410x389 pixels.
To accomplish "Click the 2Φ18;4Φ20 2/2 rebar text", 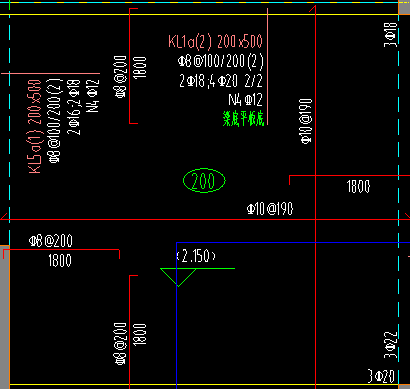I will click(x=221, y=81).
